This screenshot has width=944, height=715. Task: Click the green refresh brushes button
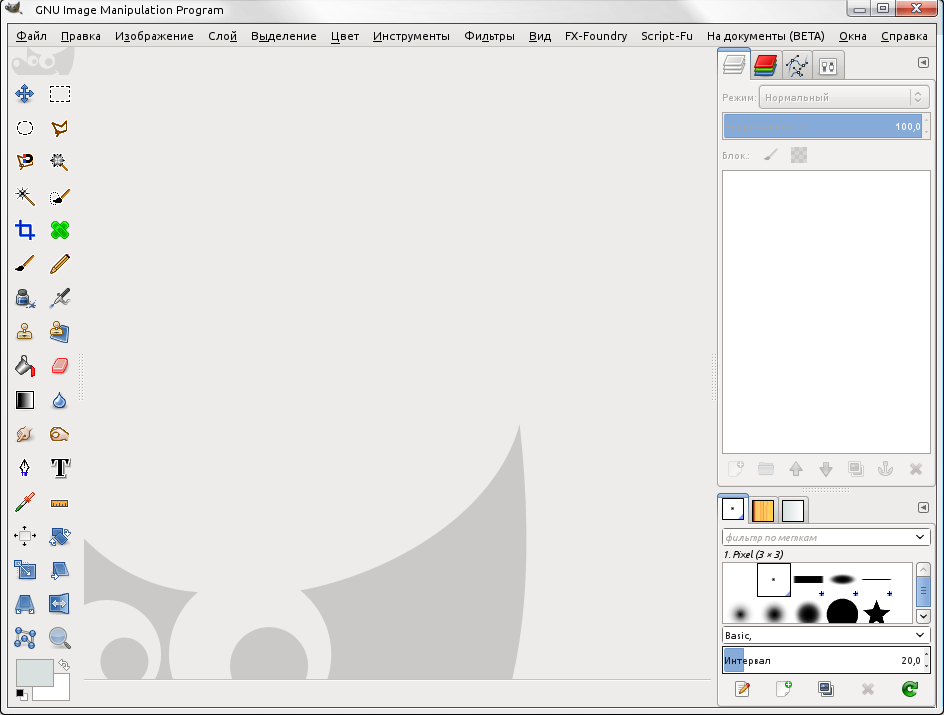910,689
